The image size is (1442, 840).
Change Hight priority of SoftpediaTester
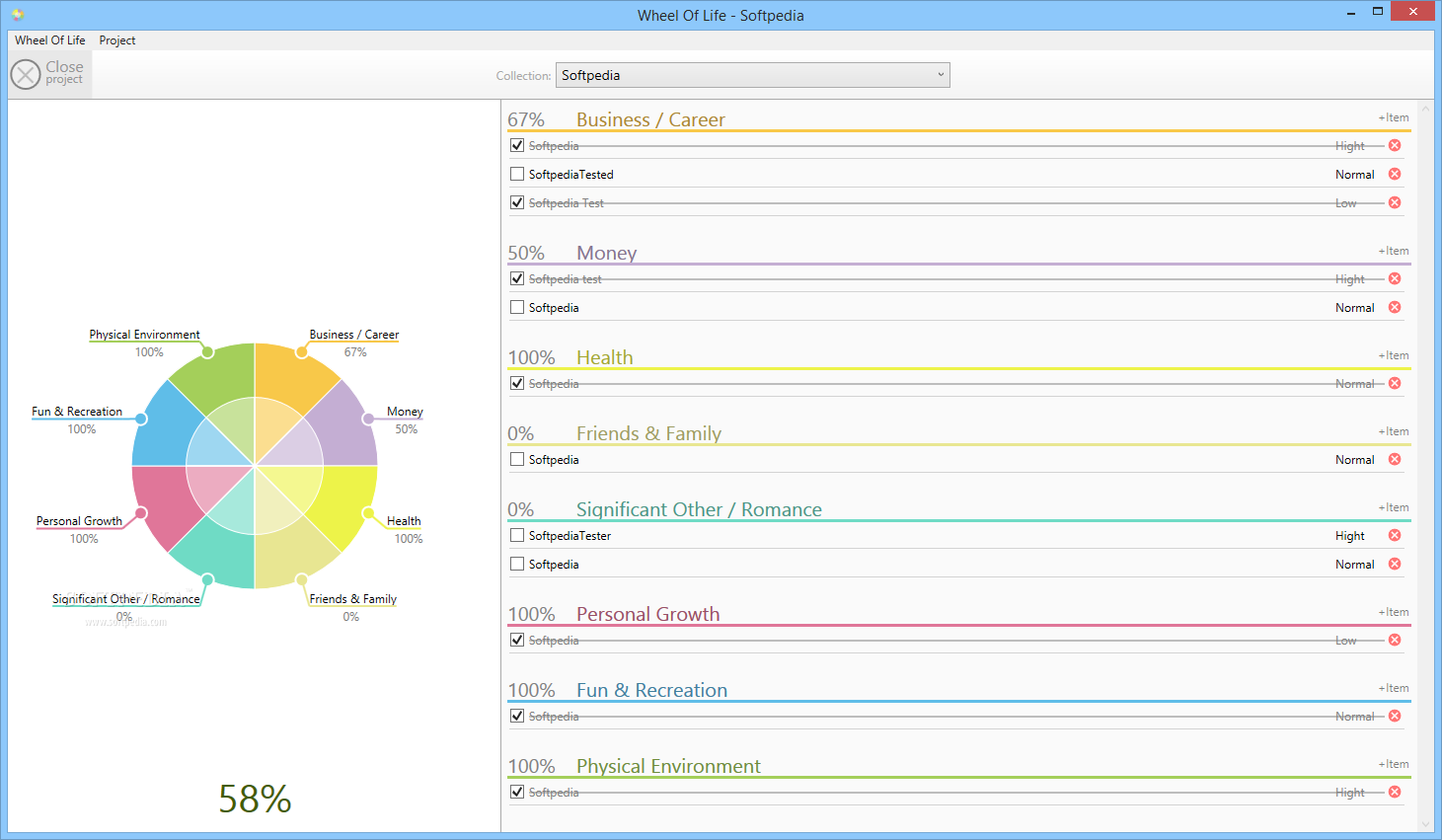click(x=1349, y=536)
